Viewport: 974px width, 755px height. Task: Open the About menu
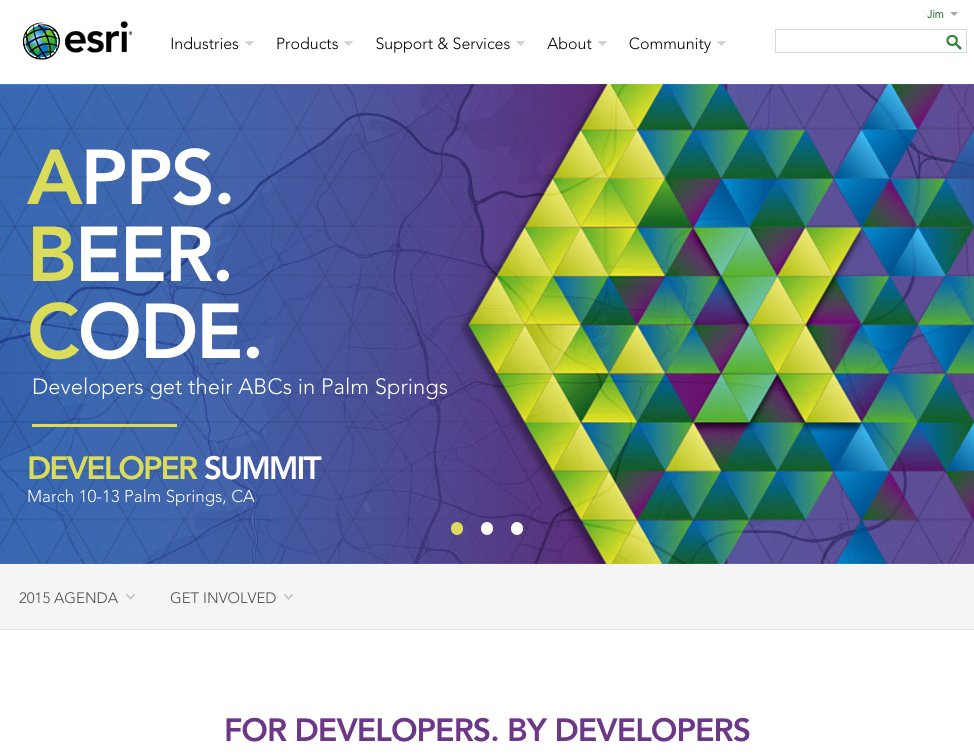577,43
